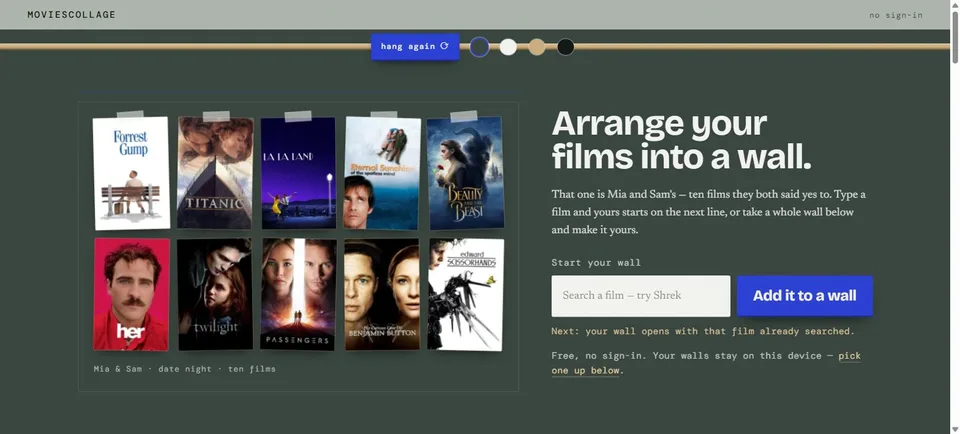960x434 pixels.
Task: Open the Twilight poster
Action: pyautogui.click(x=215, y=294)
